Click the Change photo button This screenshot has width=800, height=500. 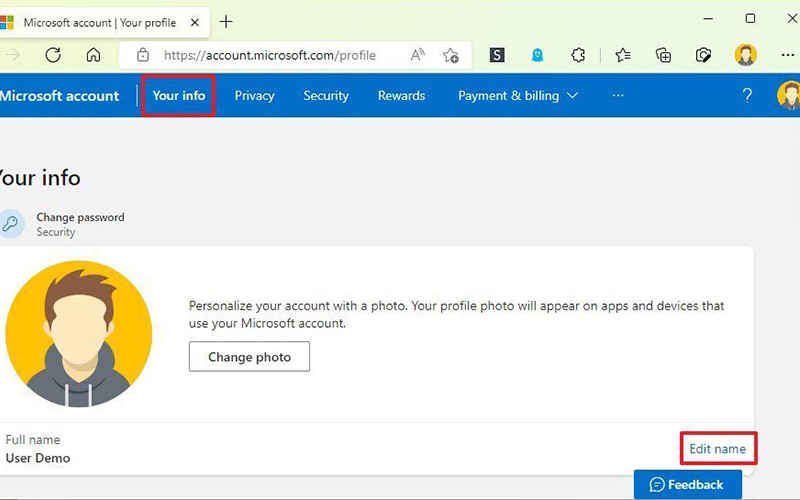(249, 357)
